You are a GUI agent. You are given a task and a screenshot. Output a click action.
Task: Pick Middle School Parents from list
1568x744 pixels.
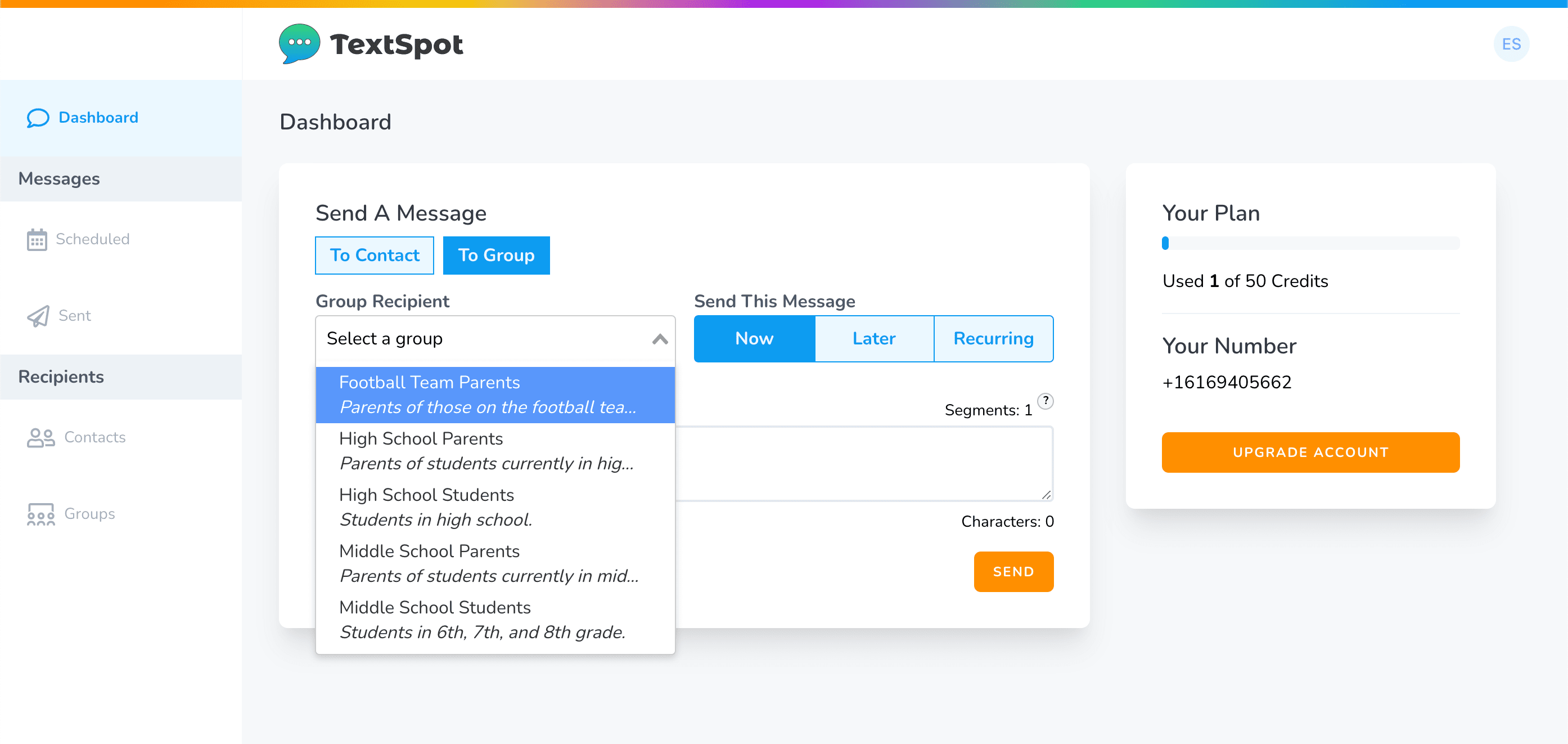495,563
